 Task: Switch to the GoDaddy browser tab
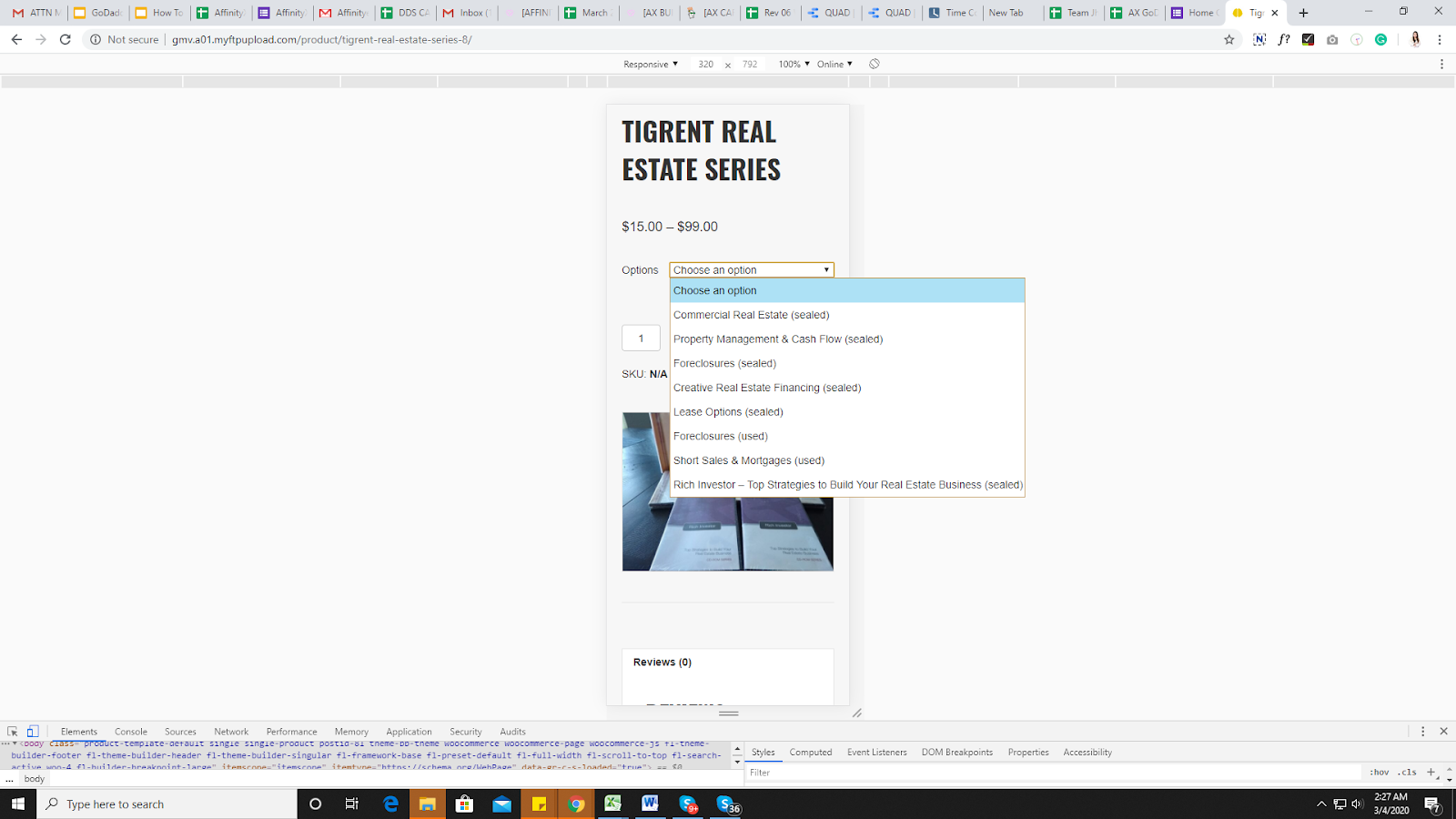[x=98, y=13]
